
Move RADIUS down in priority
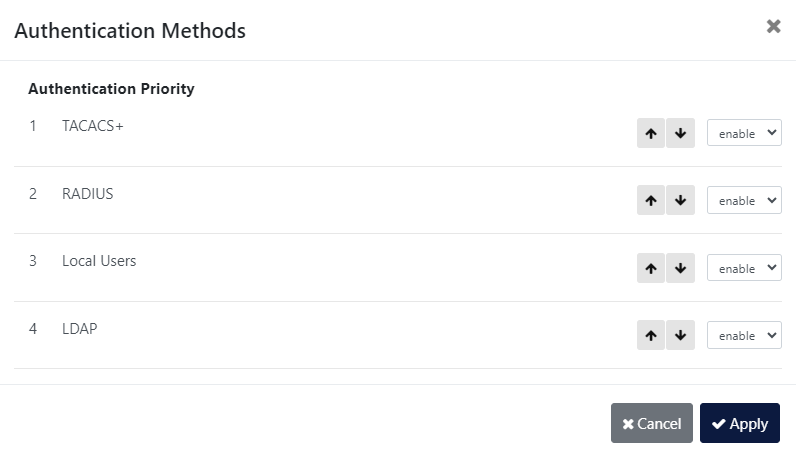pos(680,200)
